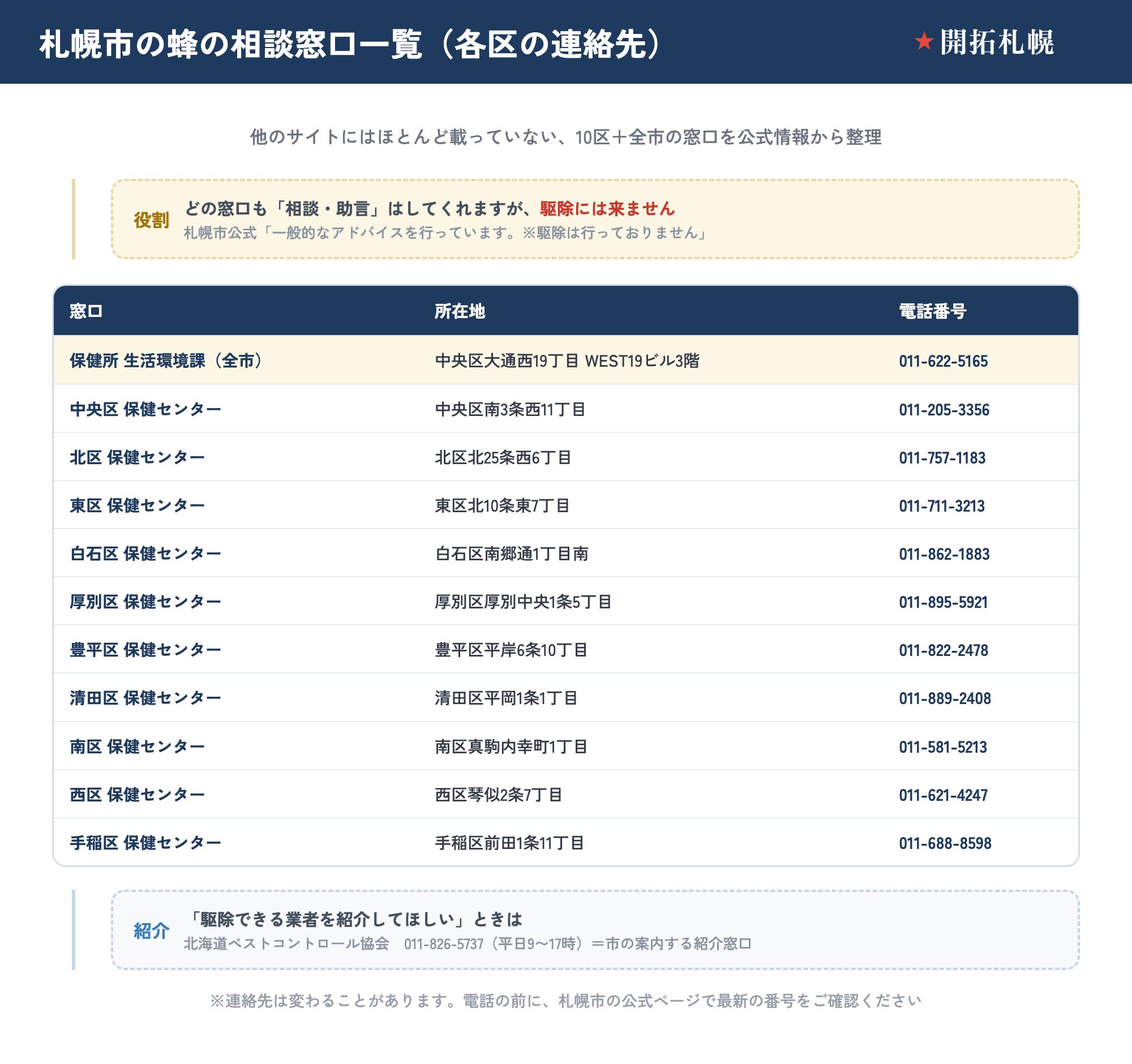Click the 電話番号 column header

[x=932, y=311]
